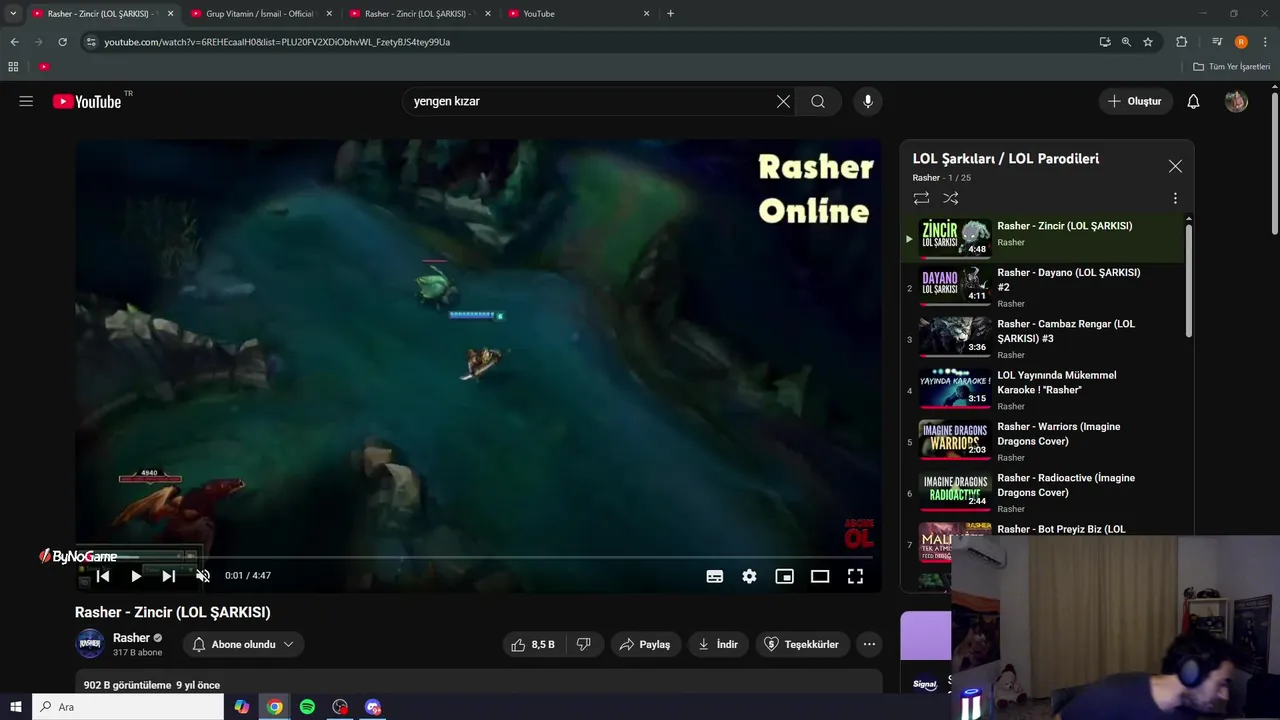1280x720 pixels.
Task: Skip to the next video in player
Action: 169,576
